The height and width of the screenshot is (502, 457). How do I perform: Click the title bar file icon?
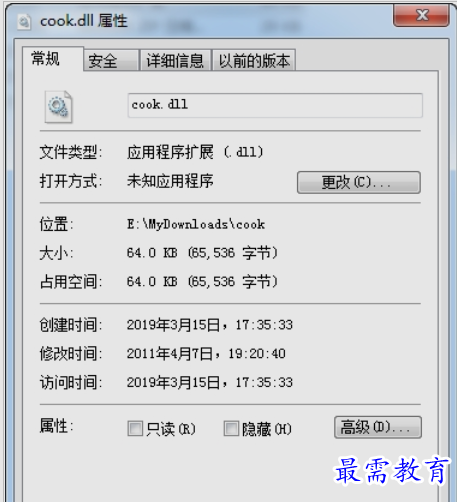(x=24, y=22)
